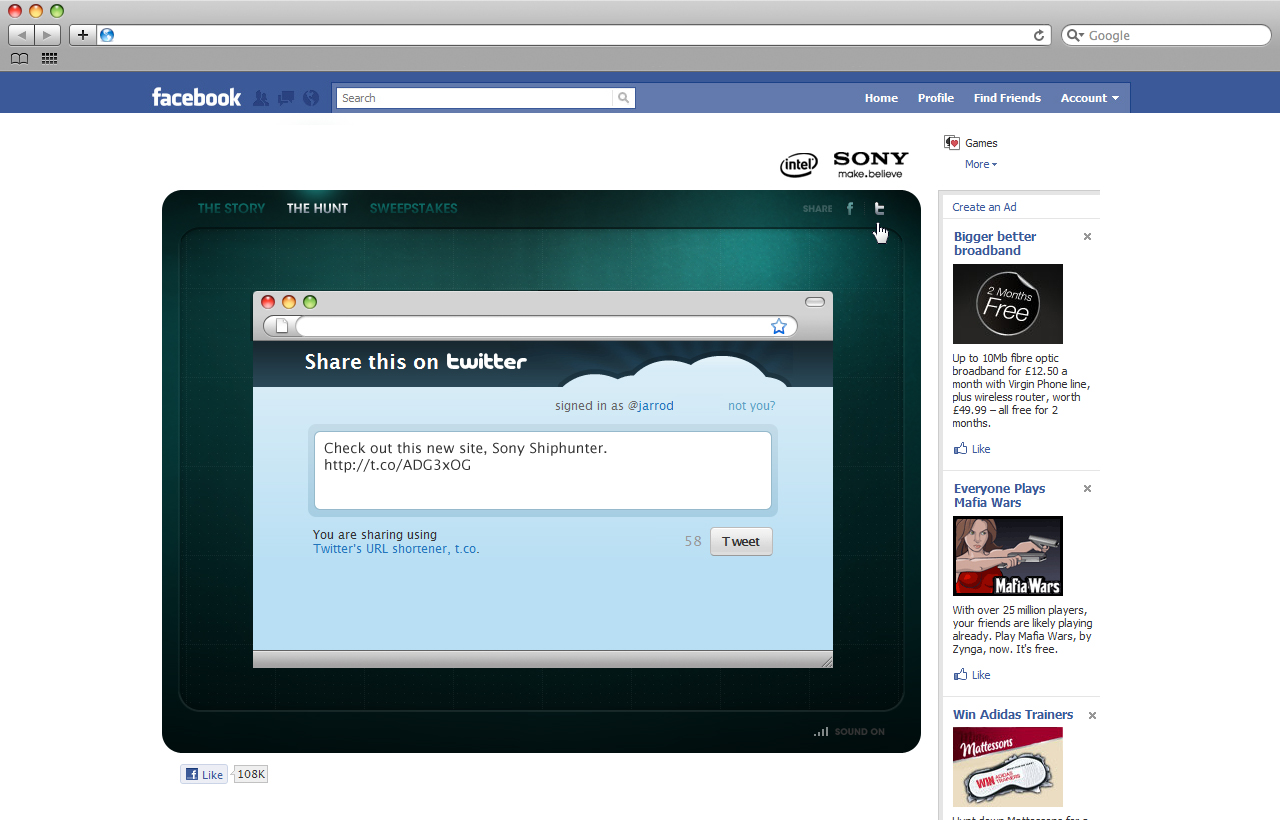Viewport: 1280px width, 820px height.
Task: Close the Bigger better broadband ad
Action: click(x=1087, y=237)
